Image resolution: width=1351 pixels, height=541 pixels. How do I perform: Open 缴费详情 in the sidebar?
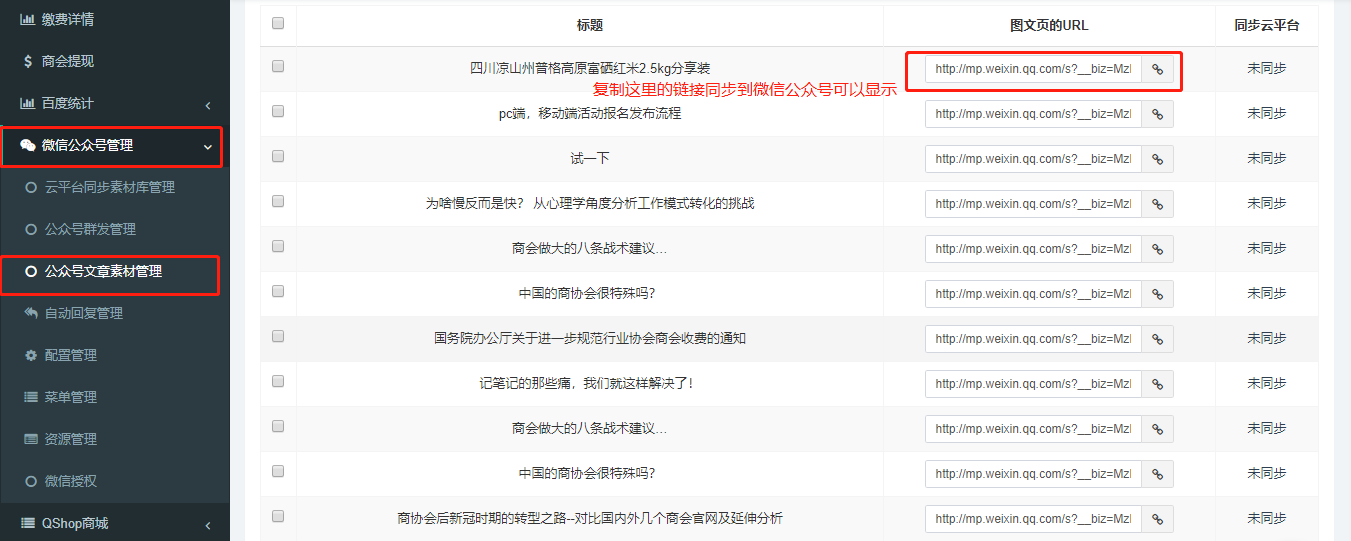click(x=67, y=20)
